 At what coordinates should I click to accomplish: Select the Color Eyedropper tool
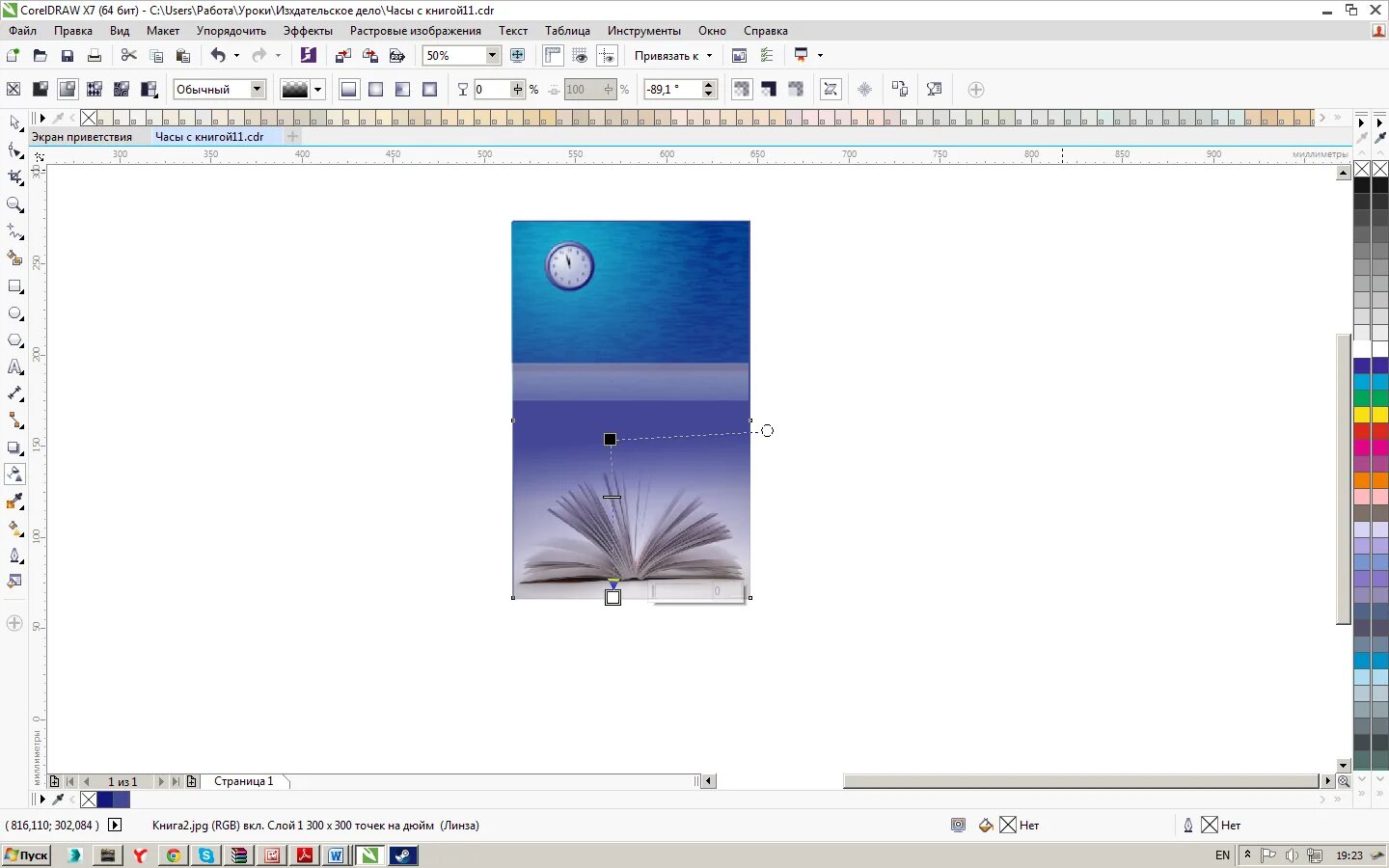click(x=14, y=502)
